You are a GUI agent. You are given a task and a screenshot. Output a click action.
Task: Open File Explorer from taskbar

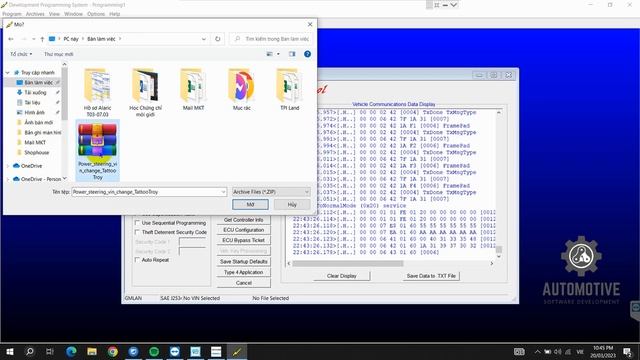pos(92,351)
